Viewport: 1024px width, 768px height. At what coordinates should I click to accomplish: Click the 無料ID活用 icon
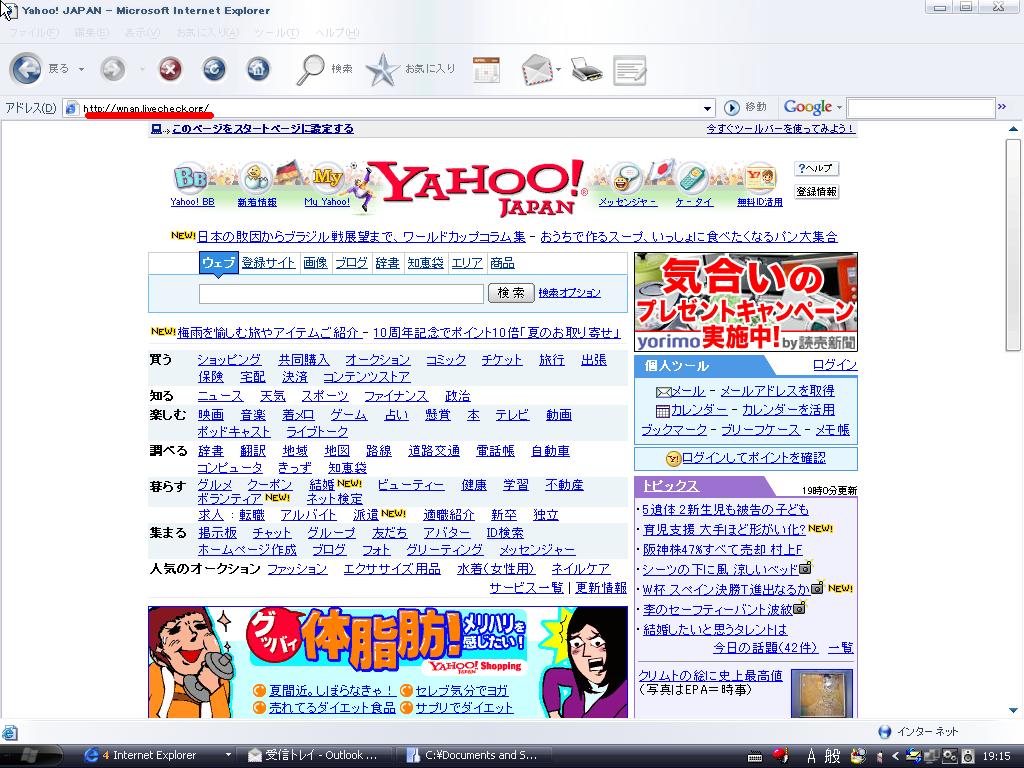760,178
